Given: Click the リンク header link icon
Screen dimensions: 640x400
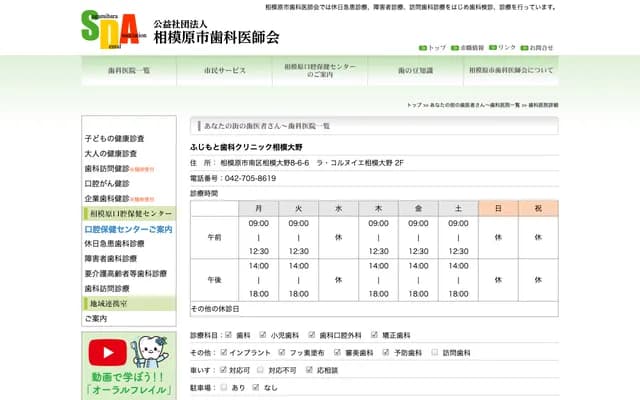Looking at the screenshot, I should coord(493,47).
